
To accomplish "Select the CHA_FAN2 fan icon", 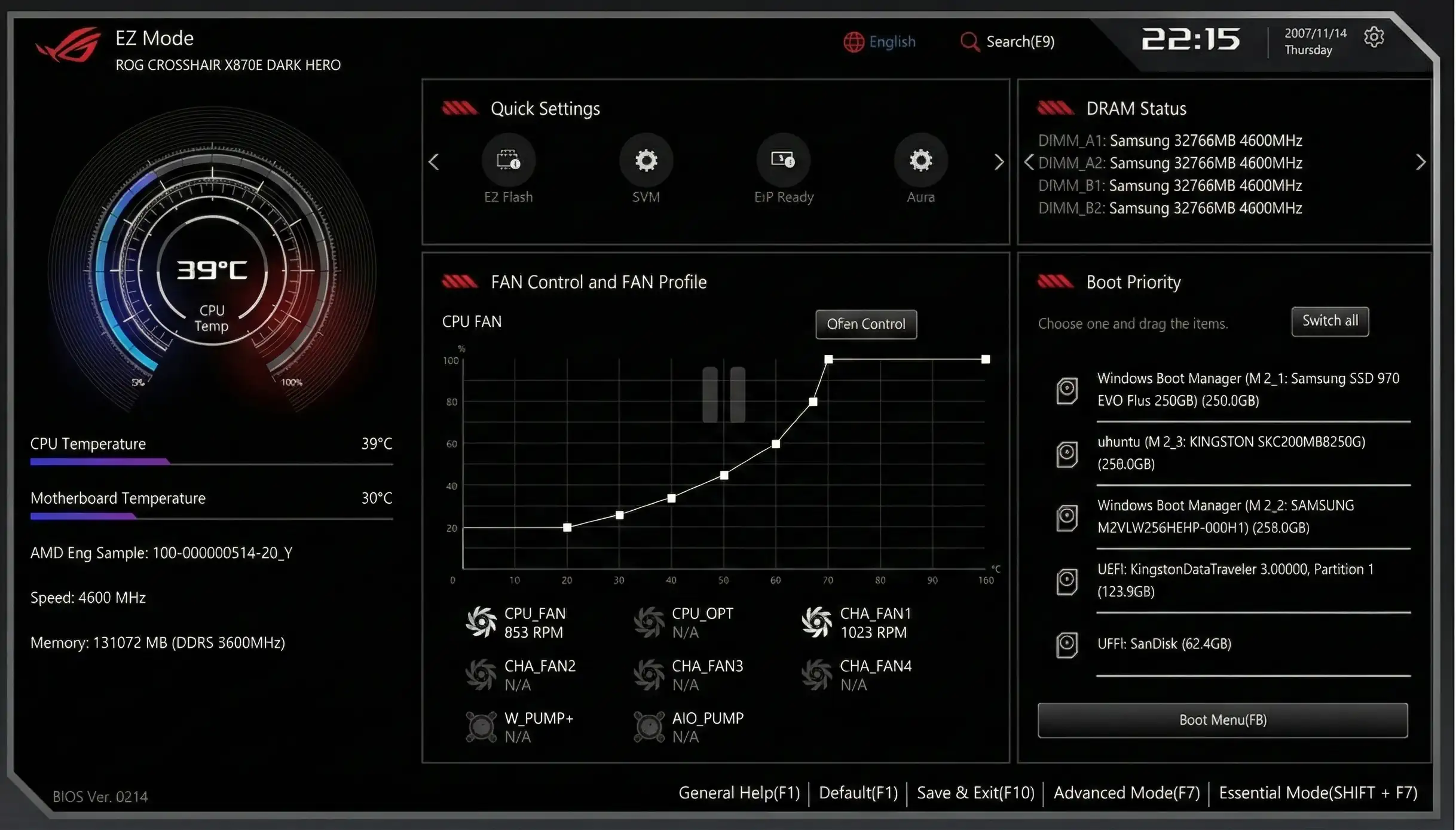I will click(481, 675).
